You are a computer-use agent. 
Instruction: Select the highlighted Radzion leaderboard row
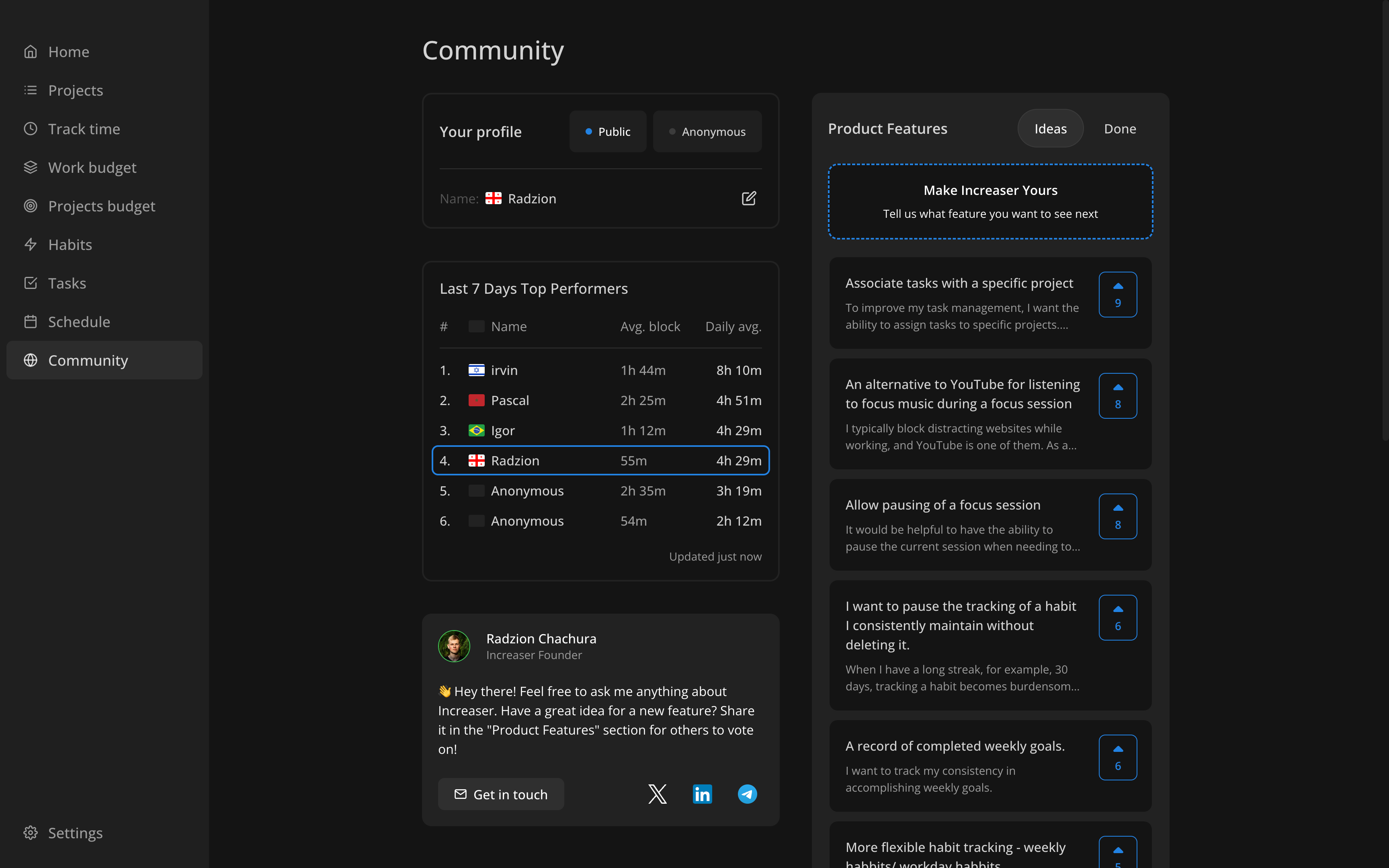[600, 461]
